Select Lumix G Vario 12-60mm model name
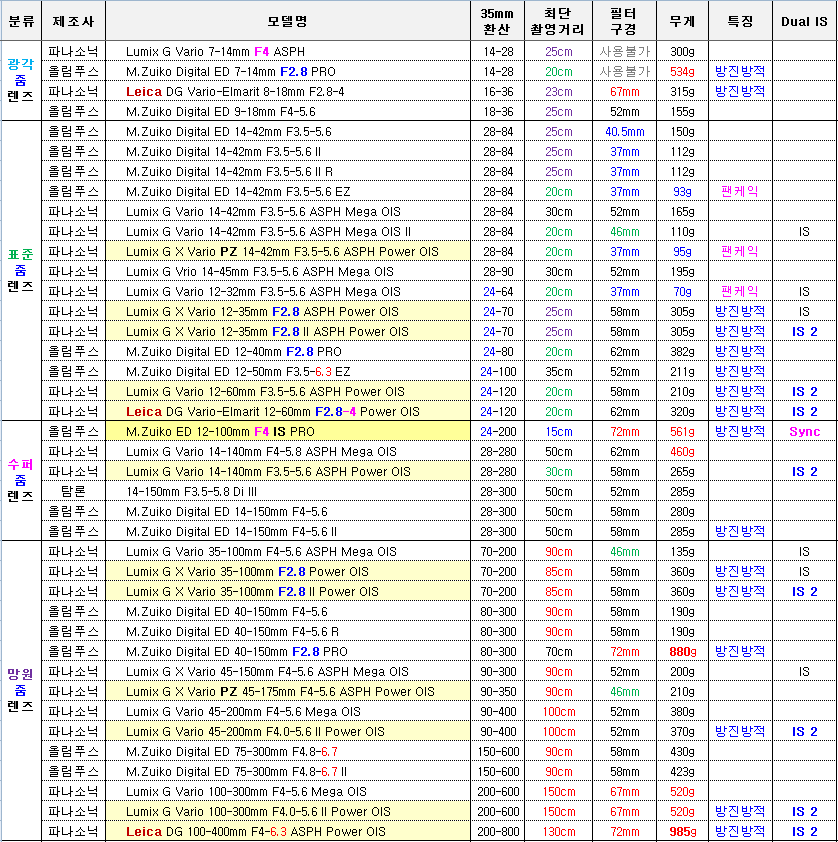 click(265, 391)
